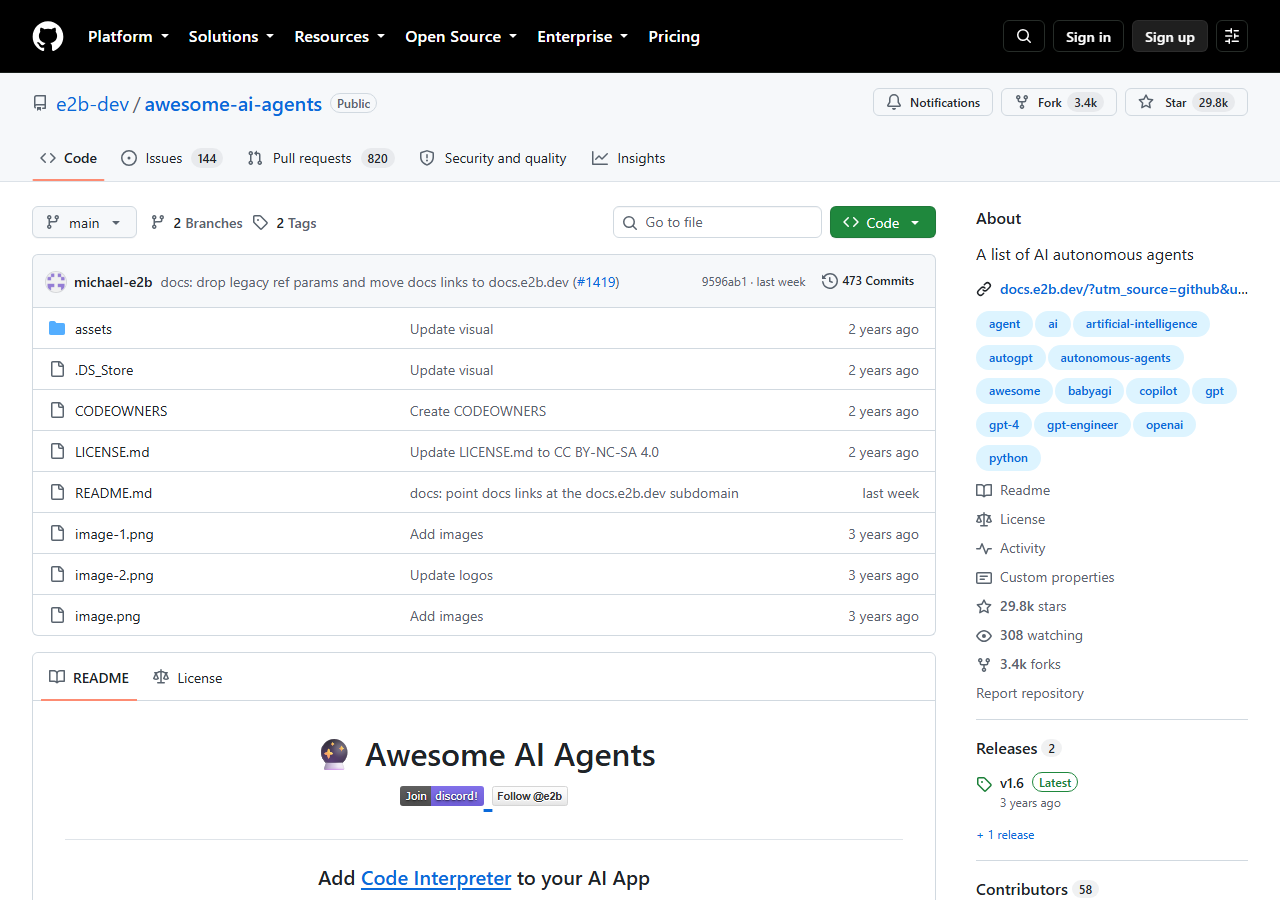Click the GitHub logo icon
1280x900 pixels.
[x=48, y=36]
